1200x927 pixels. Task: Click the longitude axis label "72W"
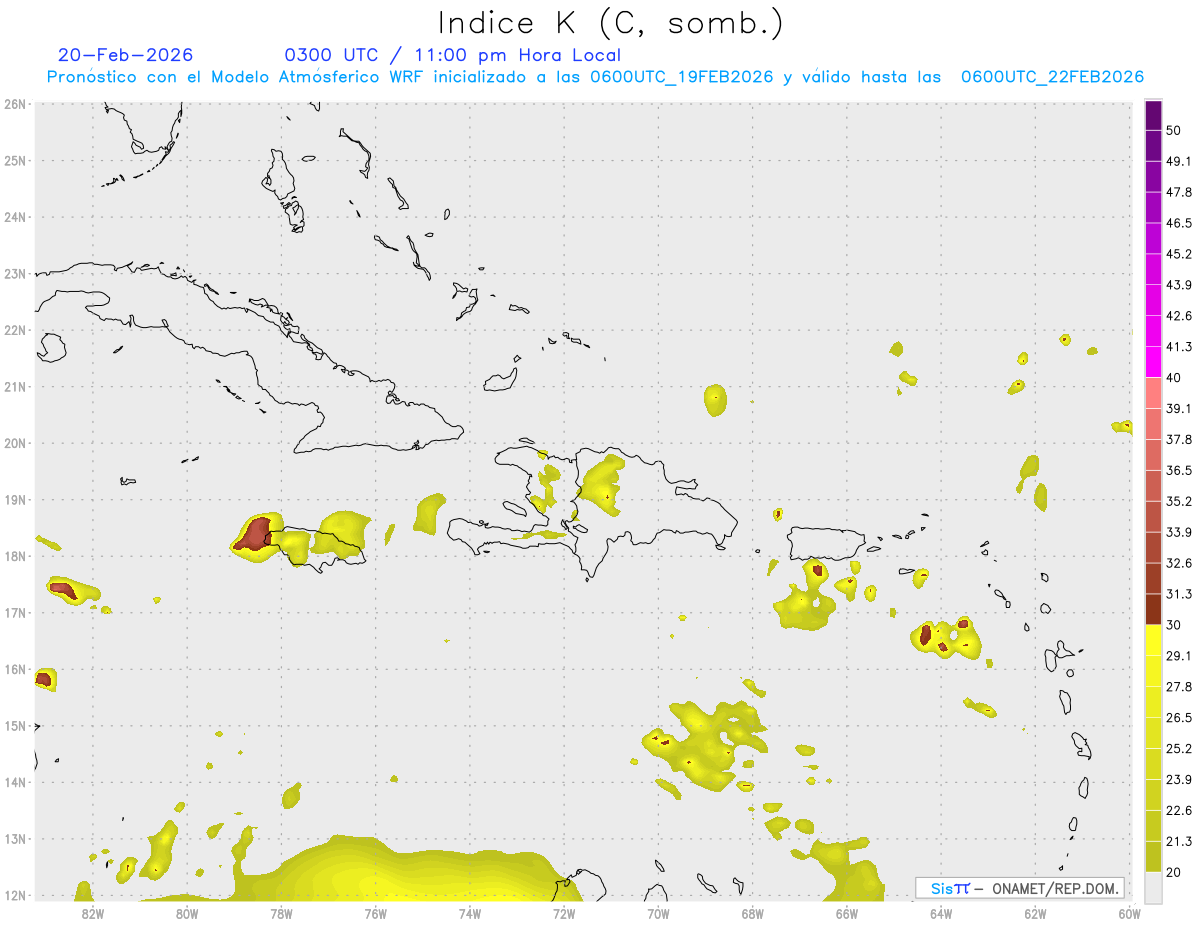click(x=564, y=914)
